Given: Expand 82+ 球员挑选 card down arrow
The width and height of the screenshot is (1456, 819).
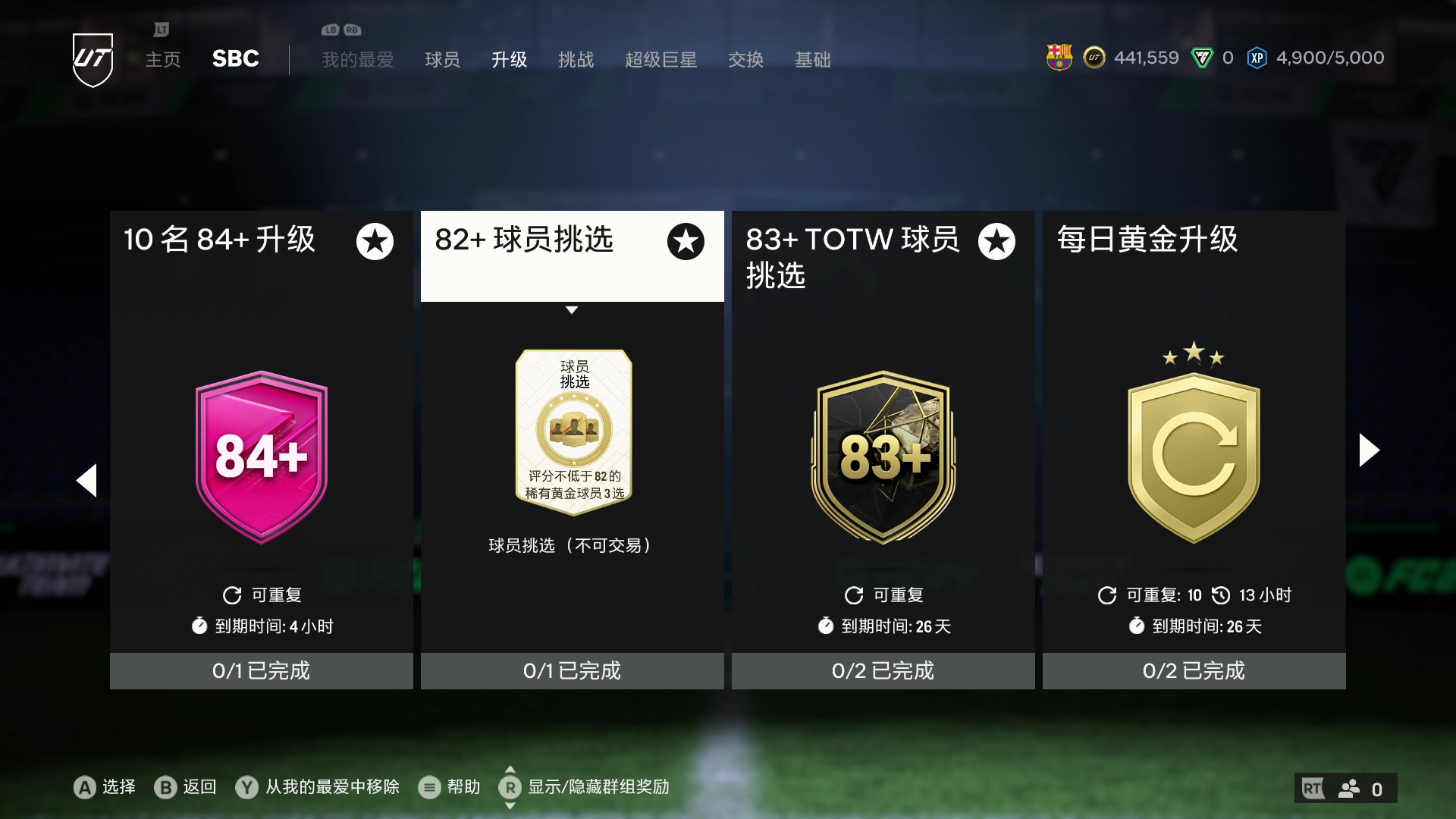Looking at the screenshot, I should (x=572, y=310).
